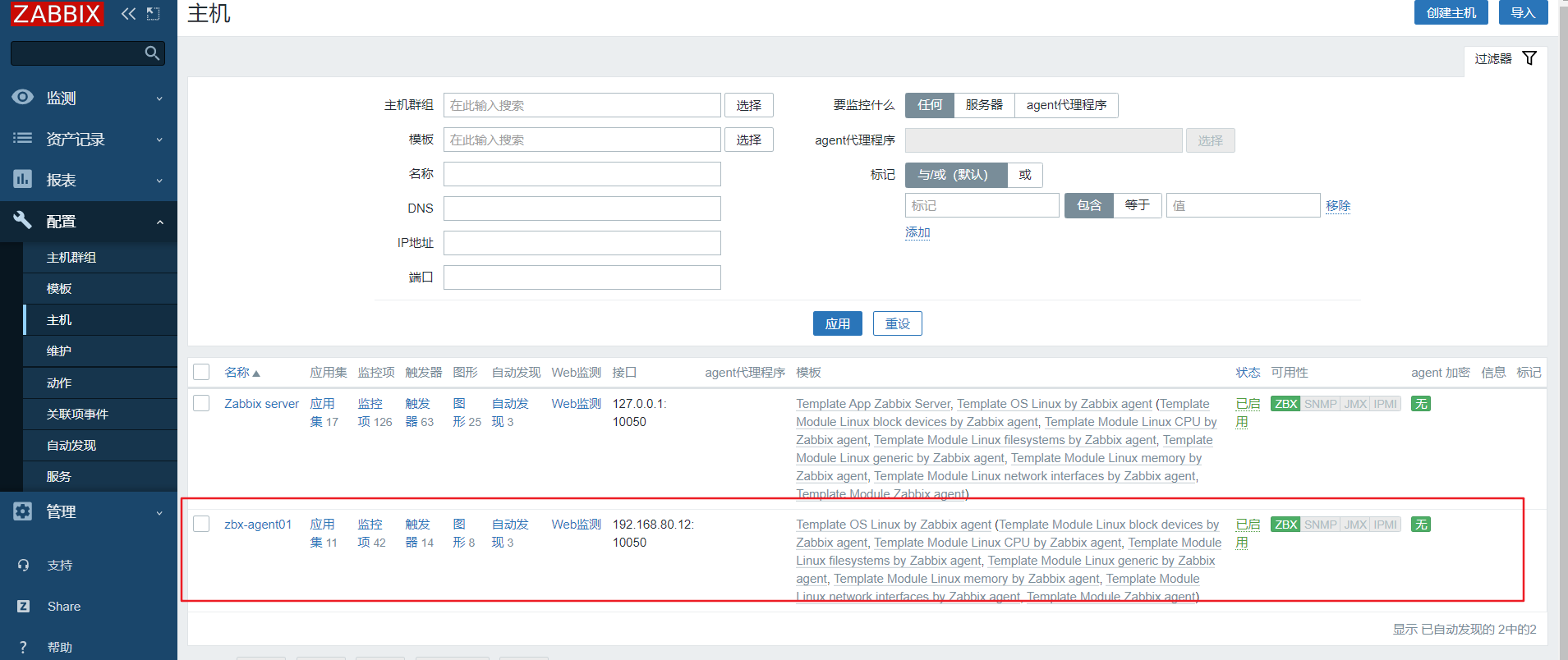Collapse the sidebar with double-chevron icon
The height and width of the screenshot is (660, 1568).
129,13
